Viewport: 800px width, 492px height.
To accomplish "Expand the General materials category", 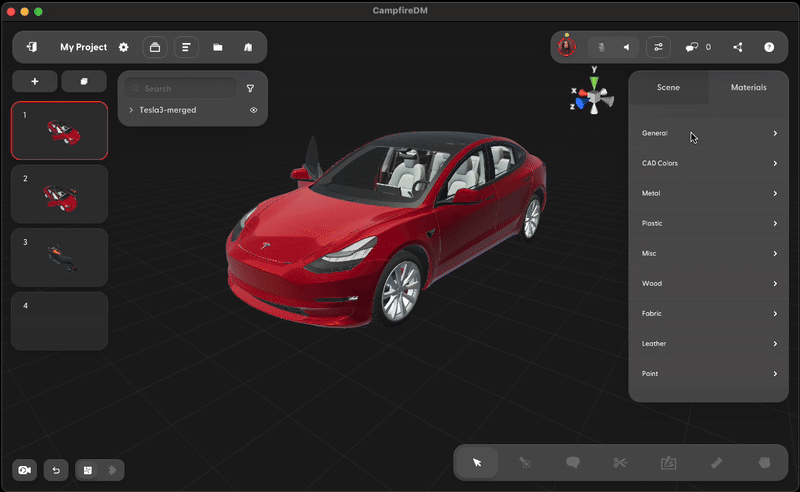I will 709,133.
